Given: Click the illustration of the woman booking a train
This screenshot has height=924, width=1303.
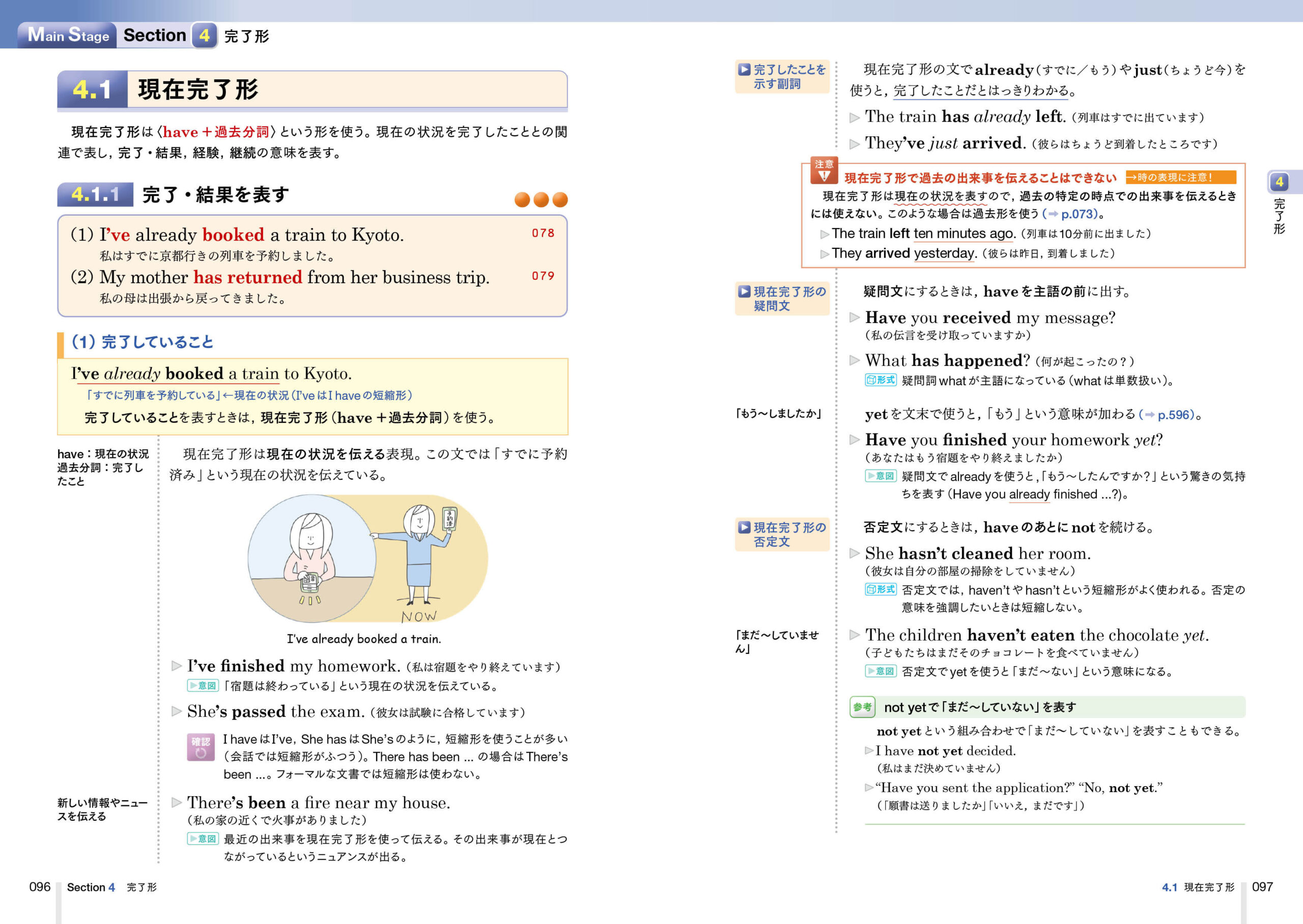Looking at the screenshot, I should 367,558.
